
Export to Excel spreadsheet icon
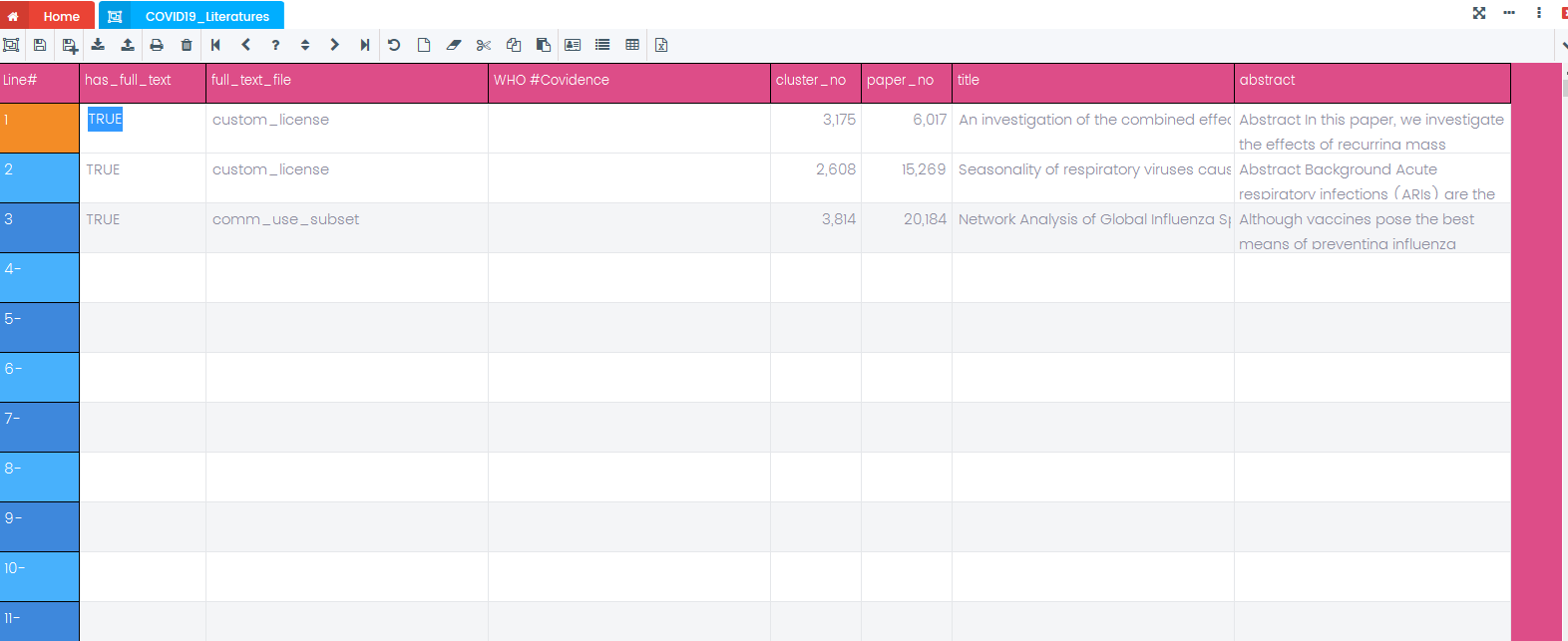coord(661,45)
